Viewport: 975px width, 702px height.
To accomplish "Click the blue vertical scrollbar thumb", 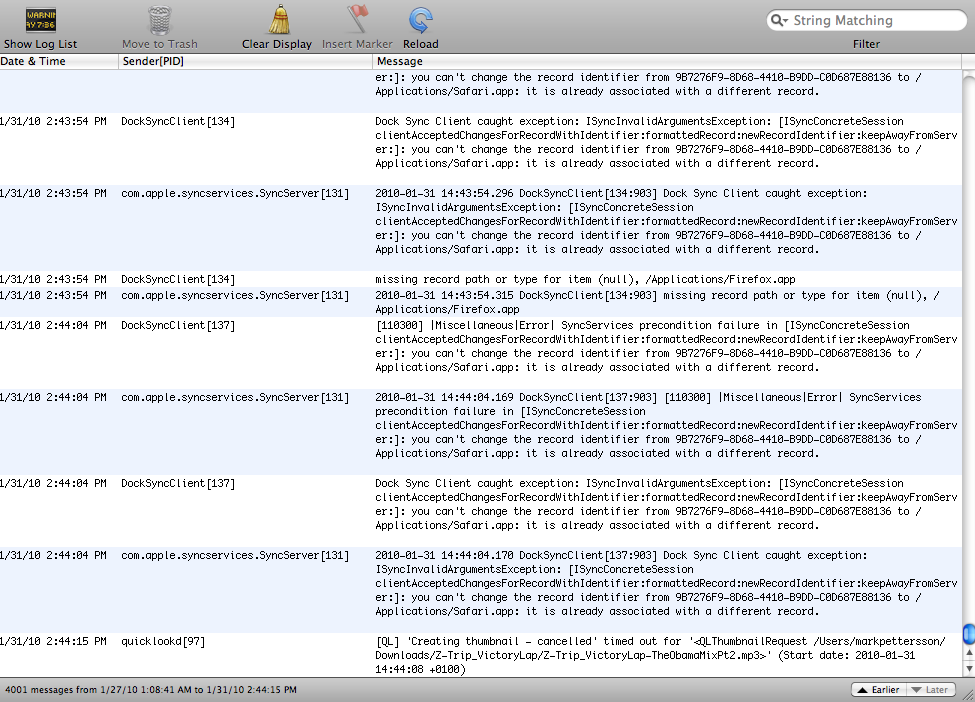I will tap(969, 634).
